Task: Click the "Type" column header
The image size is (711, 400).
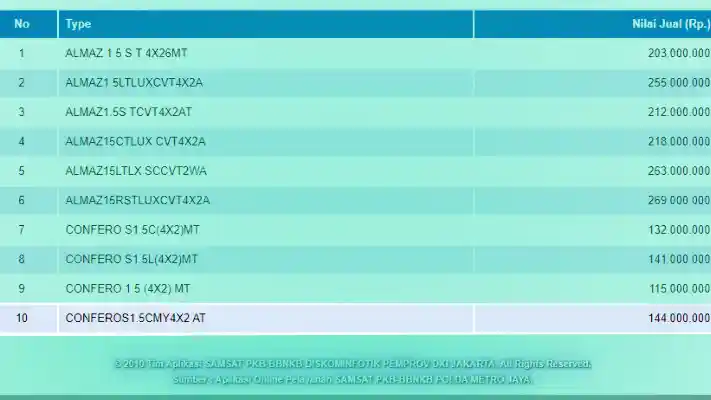Action: pos(78,24)
